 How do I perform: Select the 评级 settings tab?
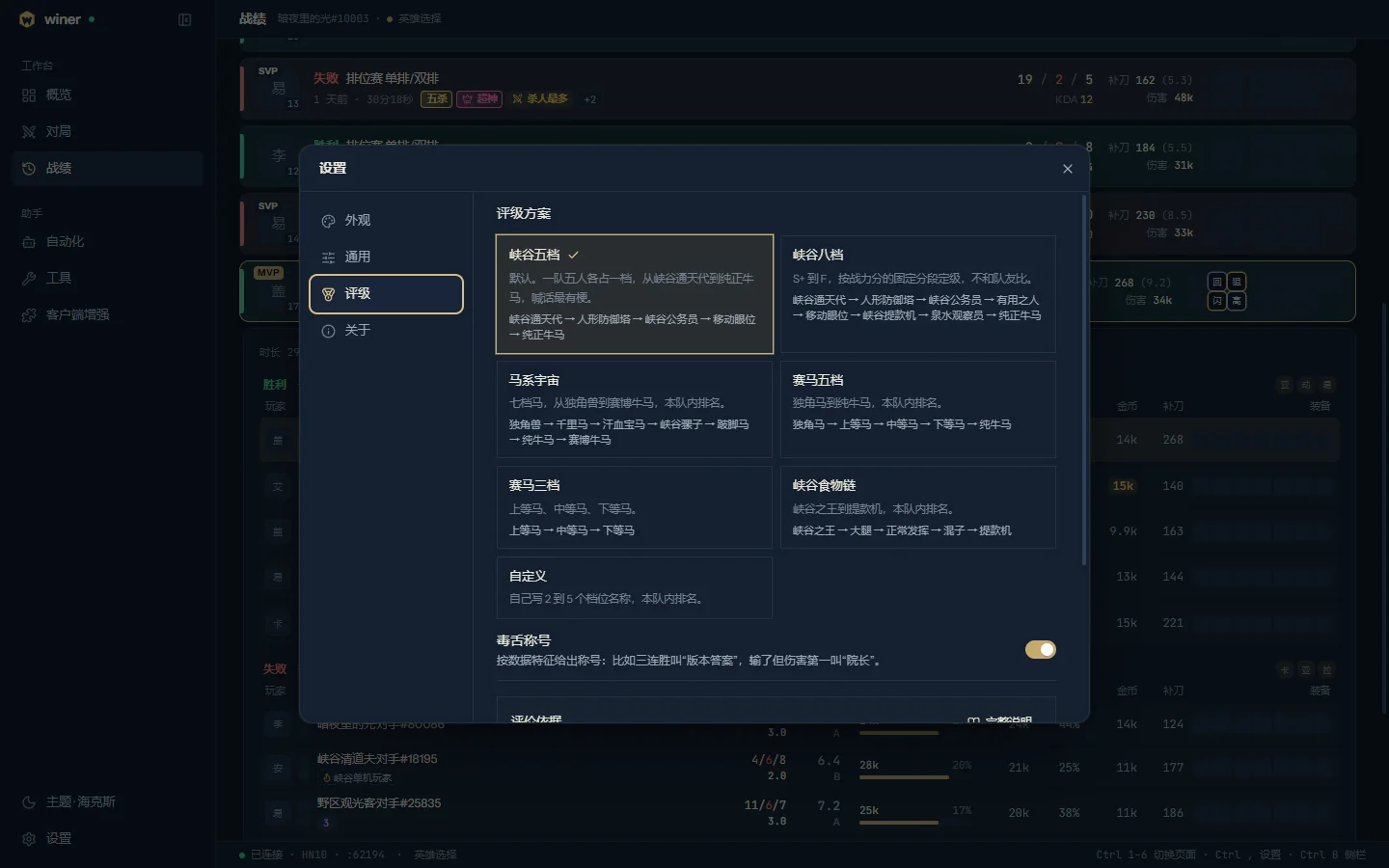pos(386,294)
